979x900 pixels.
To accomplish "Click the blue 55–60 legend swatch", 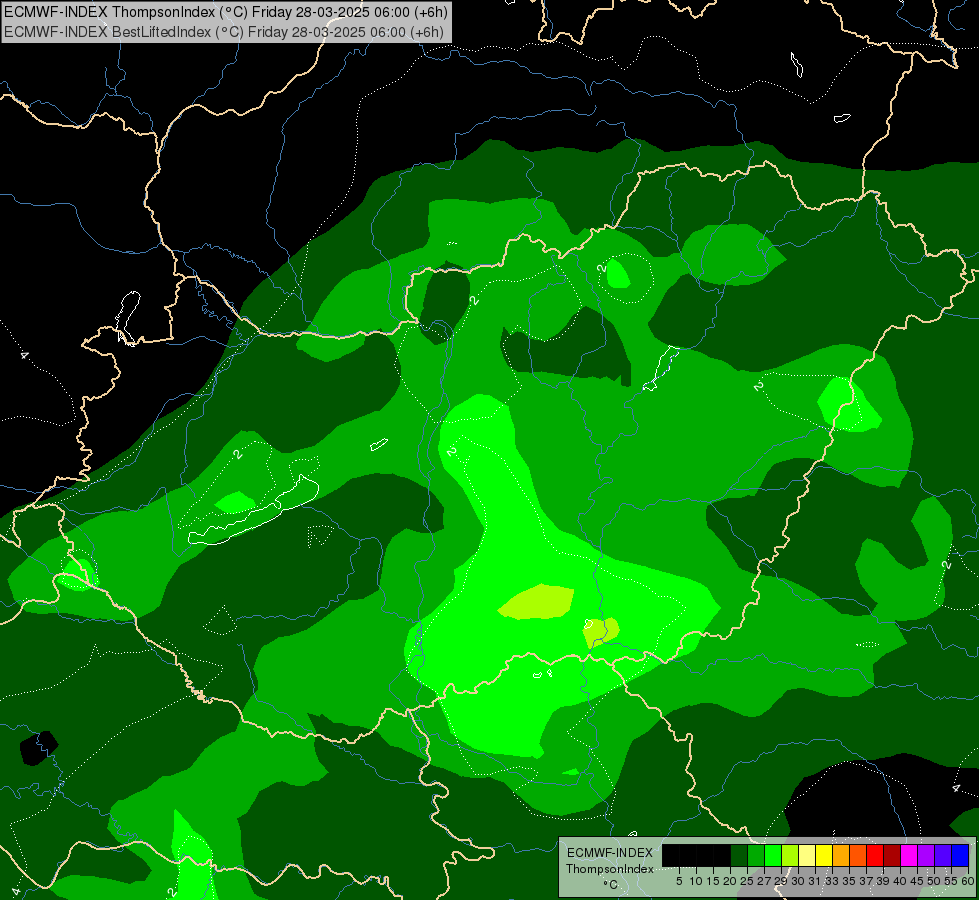I will (960, 855).
